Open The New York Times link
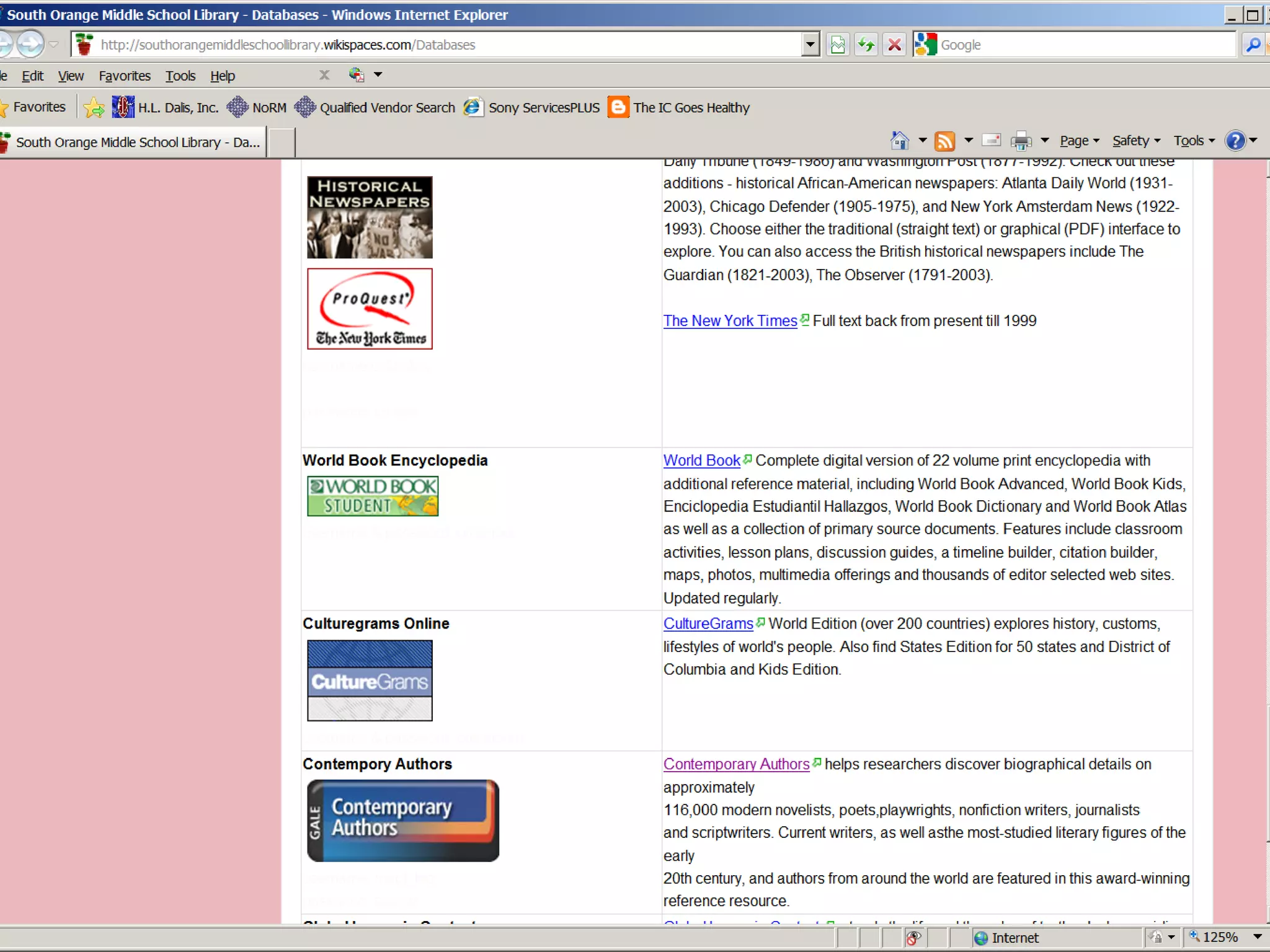The width and height of the screenshot is (1270, 952). (730, 320)
